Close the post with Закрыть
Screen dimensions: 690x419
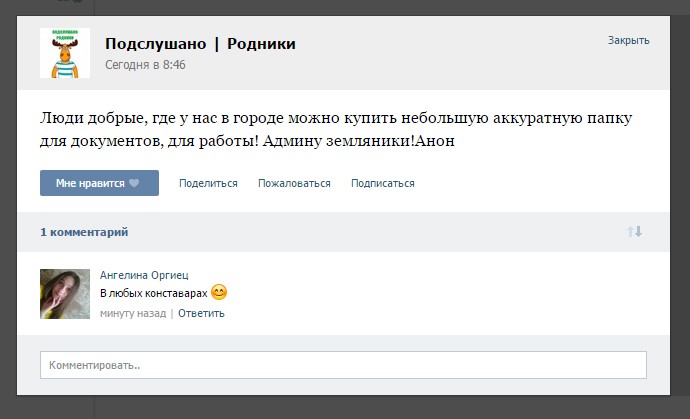click(628, 41)
